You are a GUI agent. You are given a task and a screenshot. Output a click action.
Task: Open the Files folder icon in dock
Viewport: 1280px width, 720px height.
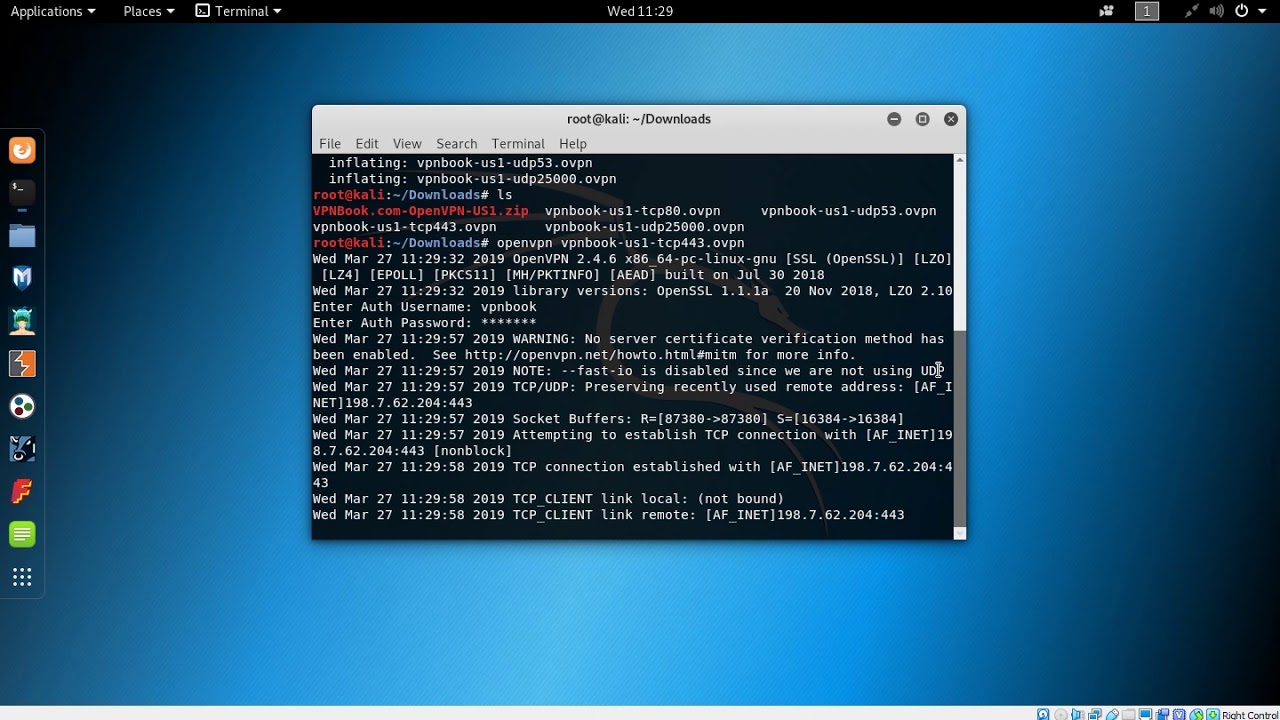click(x=22, y=236)
